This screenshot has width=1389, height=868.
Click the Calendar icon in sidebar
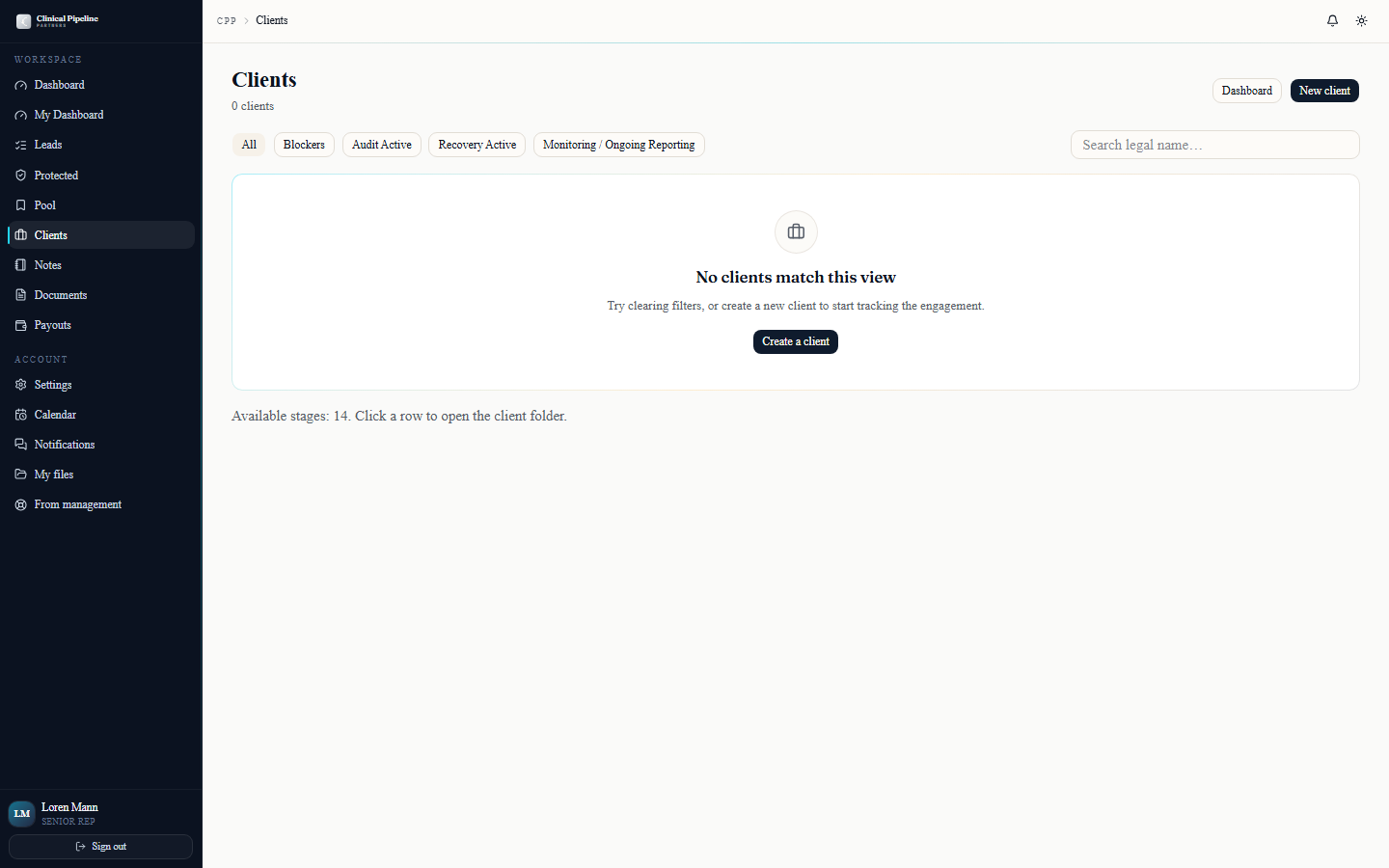point(20,415)
